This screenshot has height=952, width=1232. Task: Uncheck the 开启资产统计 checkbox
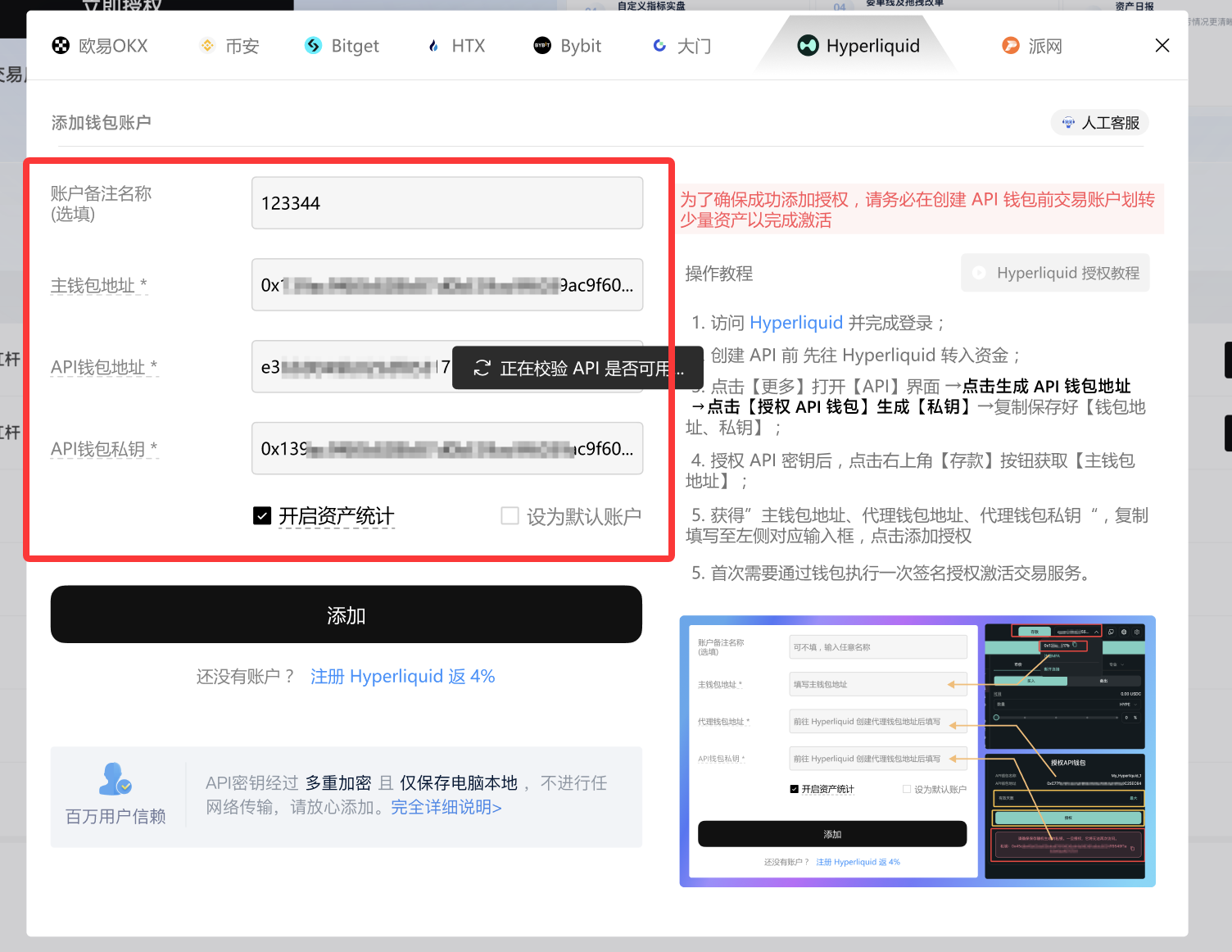click(x=262, y=516)
